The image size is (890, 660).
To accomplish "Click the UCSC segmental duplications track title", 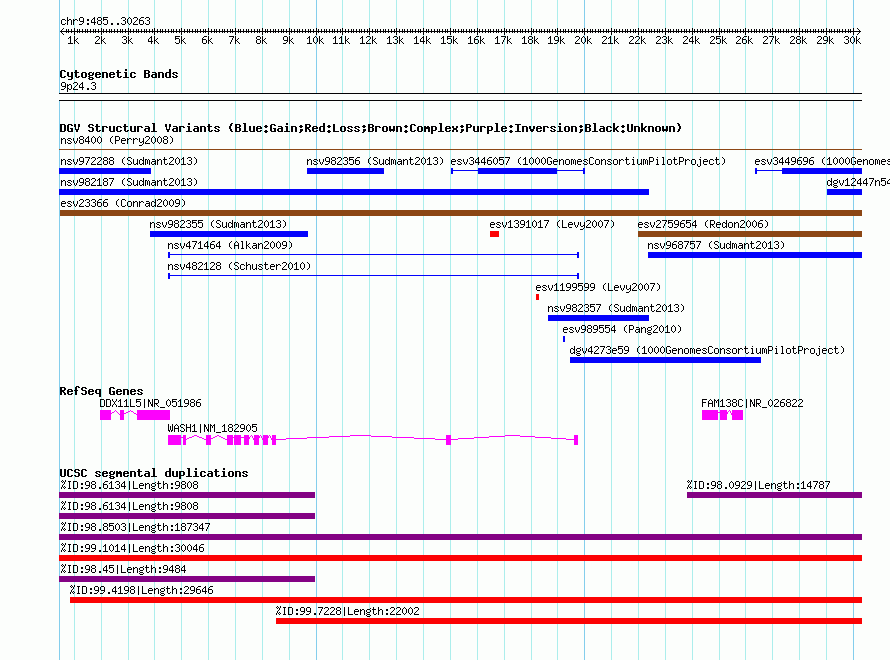I will click(154, 473).
